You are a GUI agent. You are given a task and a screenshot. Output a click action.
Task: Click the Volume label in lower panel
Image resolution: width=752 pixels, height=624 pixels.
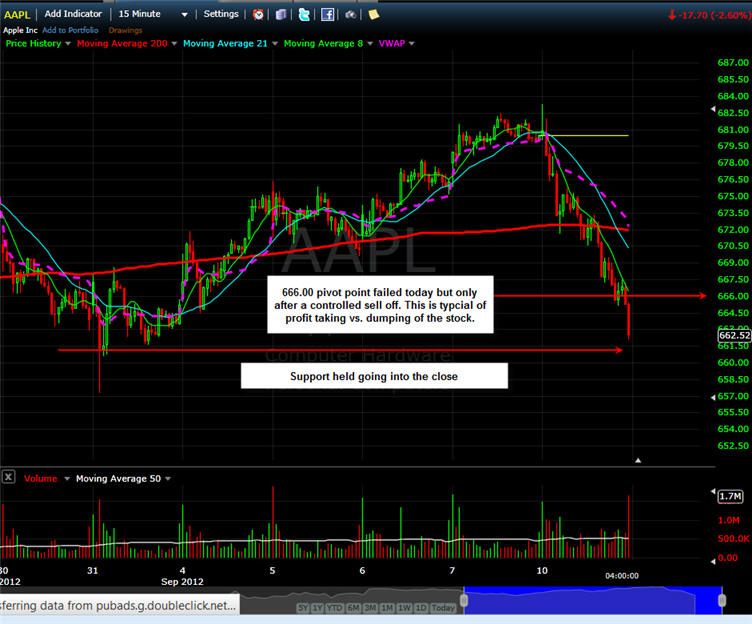(41, 479)
